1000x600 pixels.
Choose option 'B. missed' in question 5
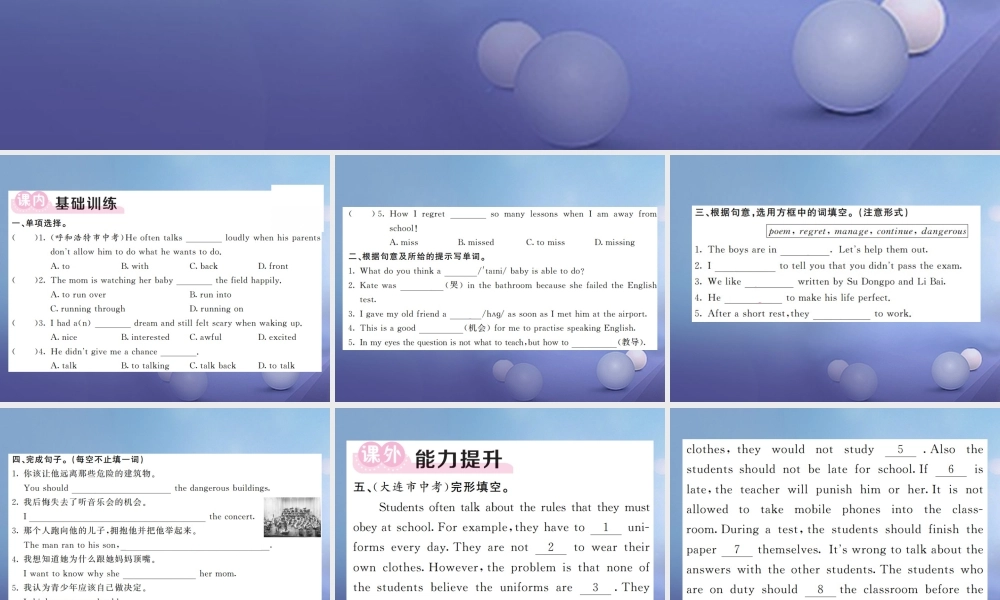tap(476, 242)
